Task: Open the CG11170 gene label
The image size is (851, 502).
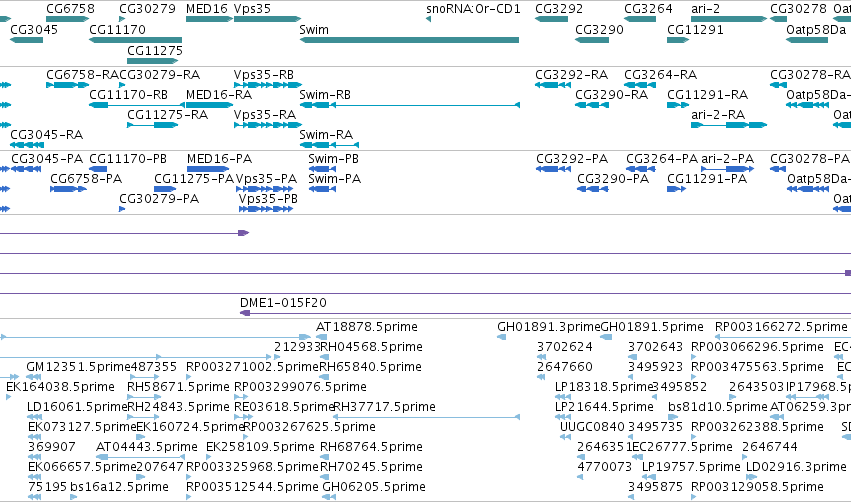Action: tap(117, 29)
